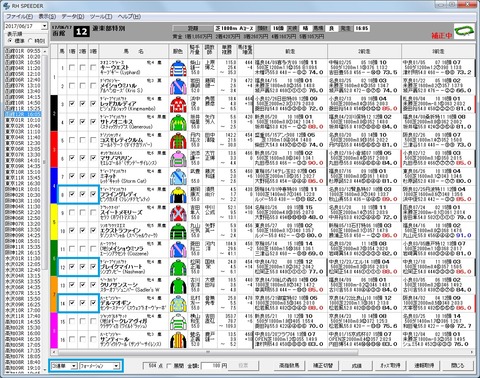Click the race list vertical scrollbar
This screenshot has width=480, height=378.
(x=45, y=210)
